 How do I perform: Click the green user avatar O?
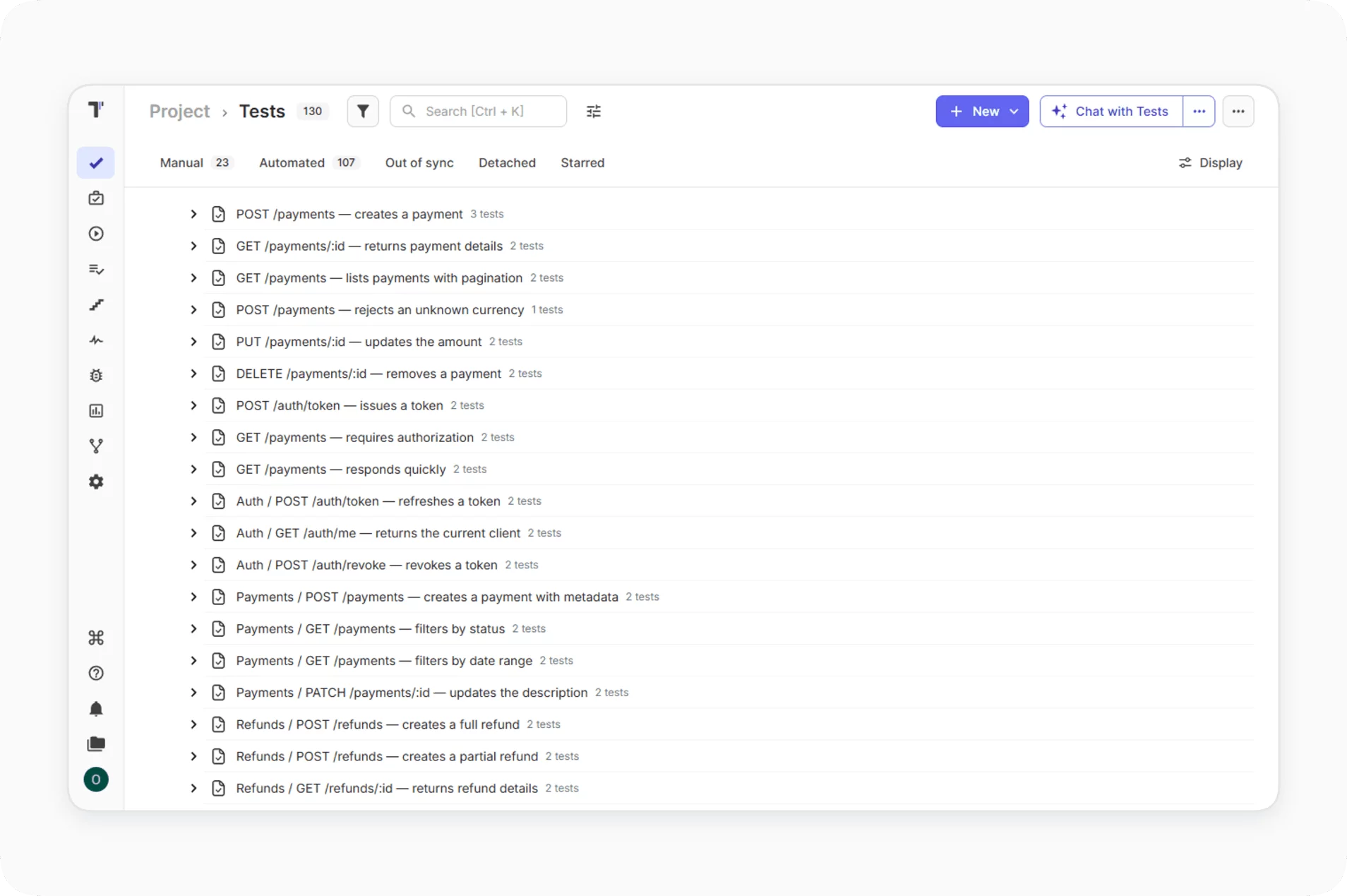pyautogui.click(x=96, y=779)
